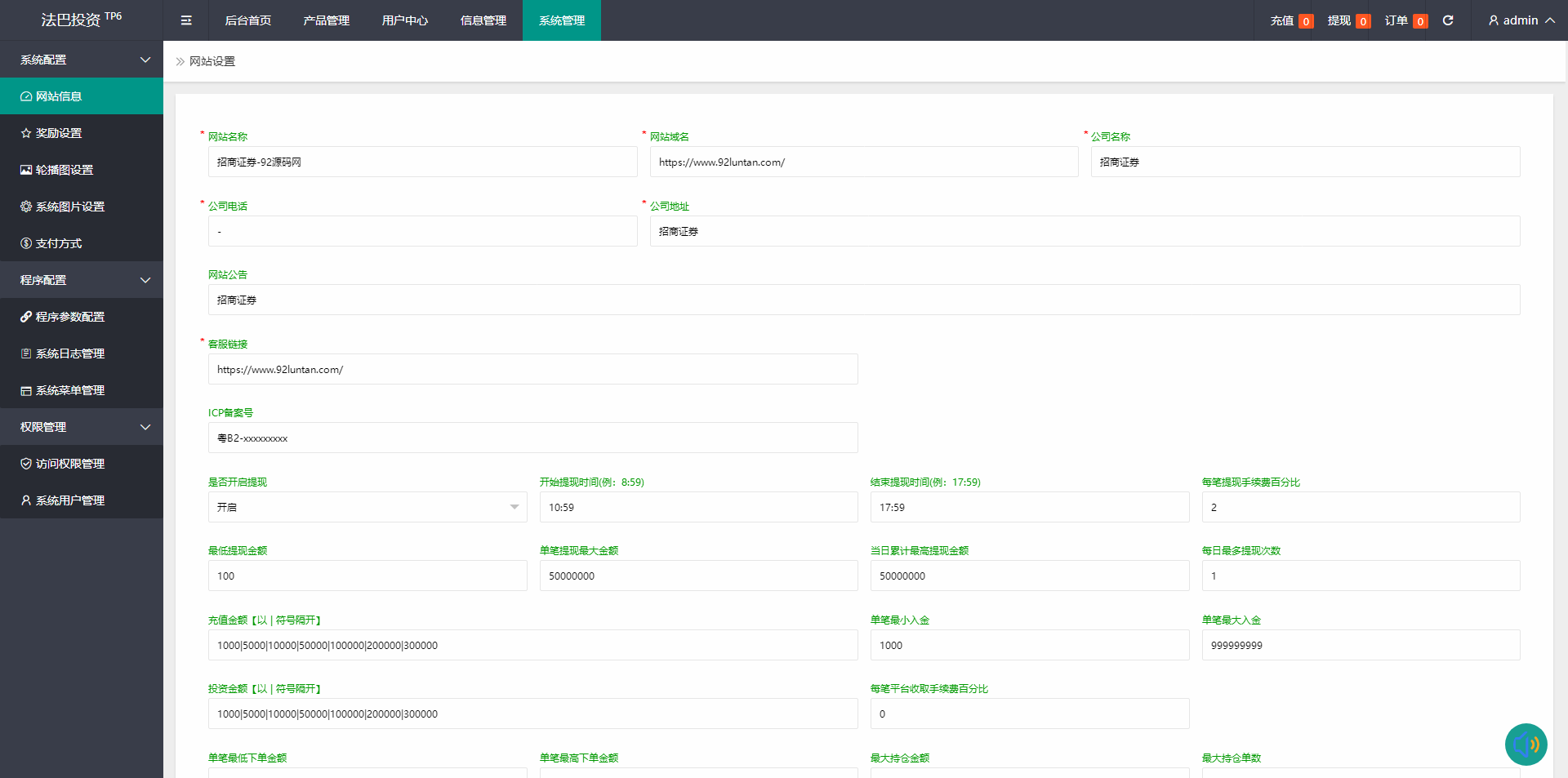Click the floating round sound widget icon
This screenshot has width=1568, height=778.
(1526, 744)
